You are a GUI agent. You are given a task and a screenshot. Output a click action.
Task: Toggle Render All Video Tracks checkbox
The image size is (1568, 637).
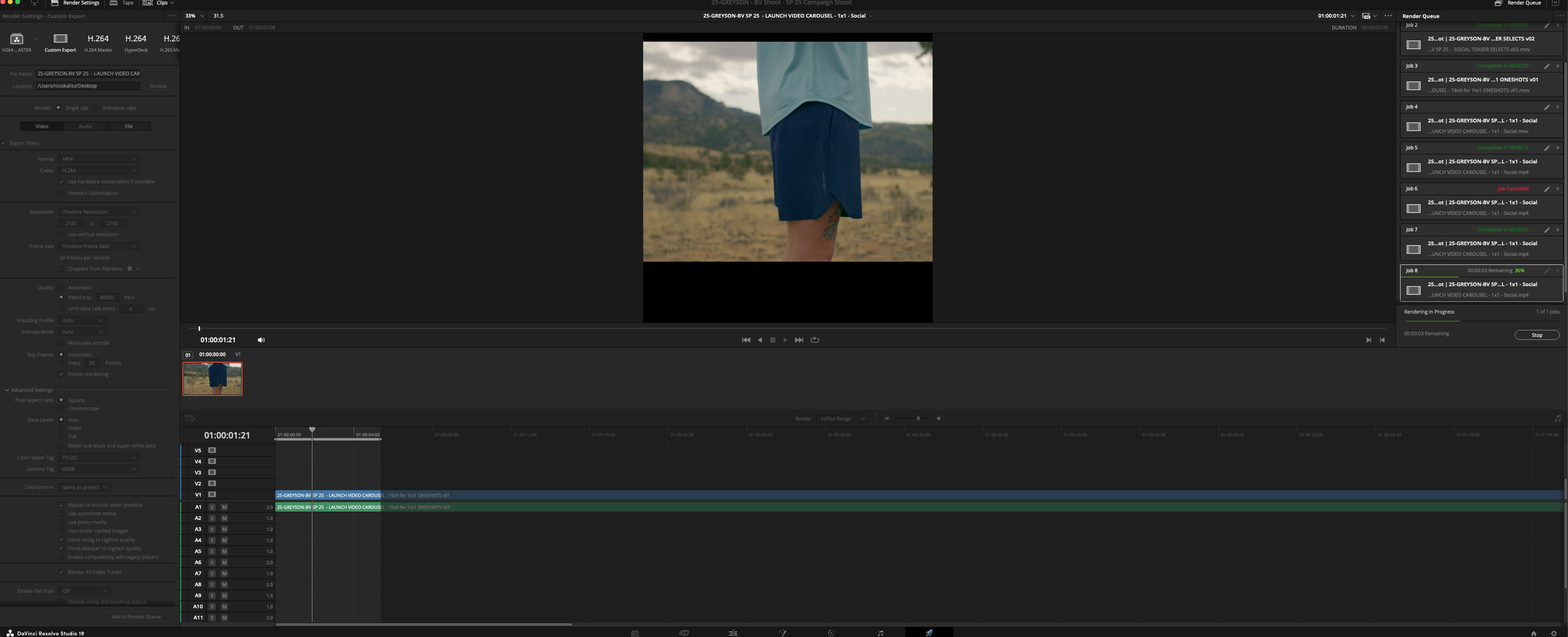coord(61,572)
